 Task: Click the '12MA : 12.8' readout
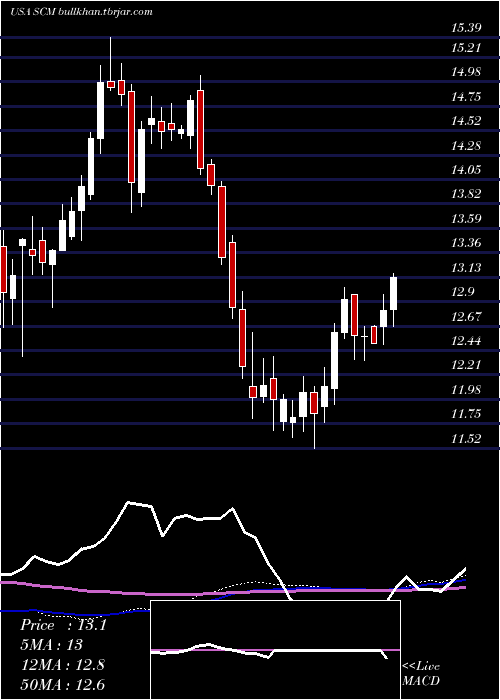(x=63, y=665)
